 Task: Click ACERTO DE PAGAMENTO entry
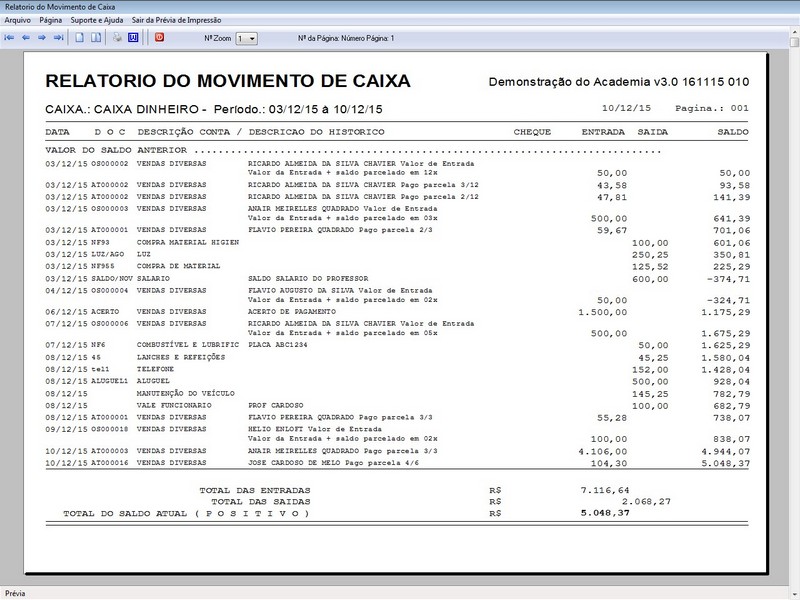292,311
